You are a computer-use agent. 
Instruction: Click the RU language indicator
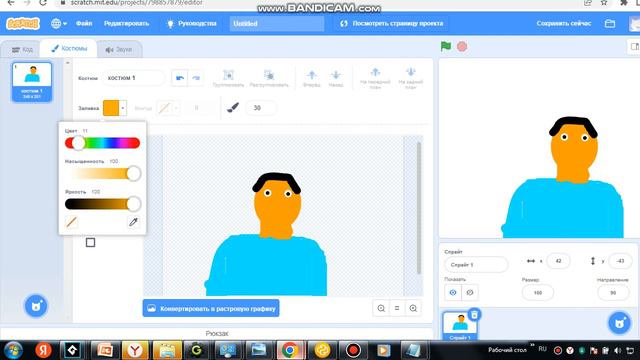542,349
